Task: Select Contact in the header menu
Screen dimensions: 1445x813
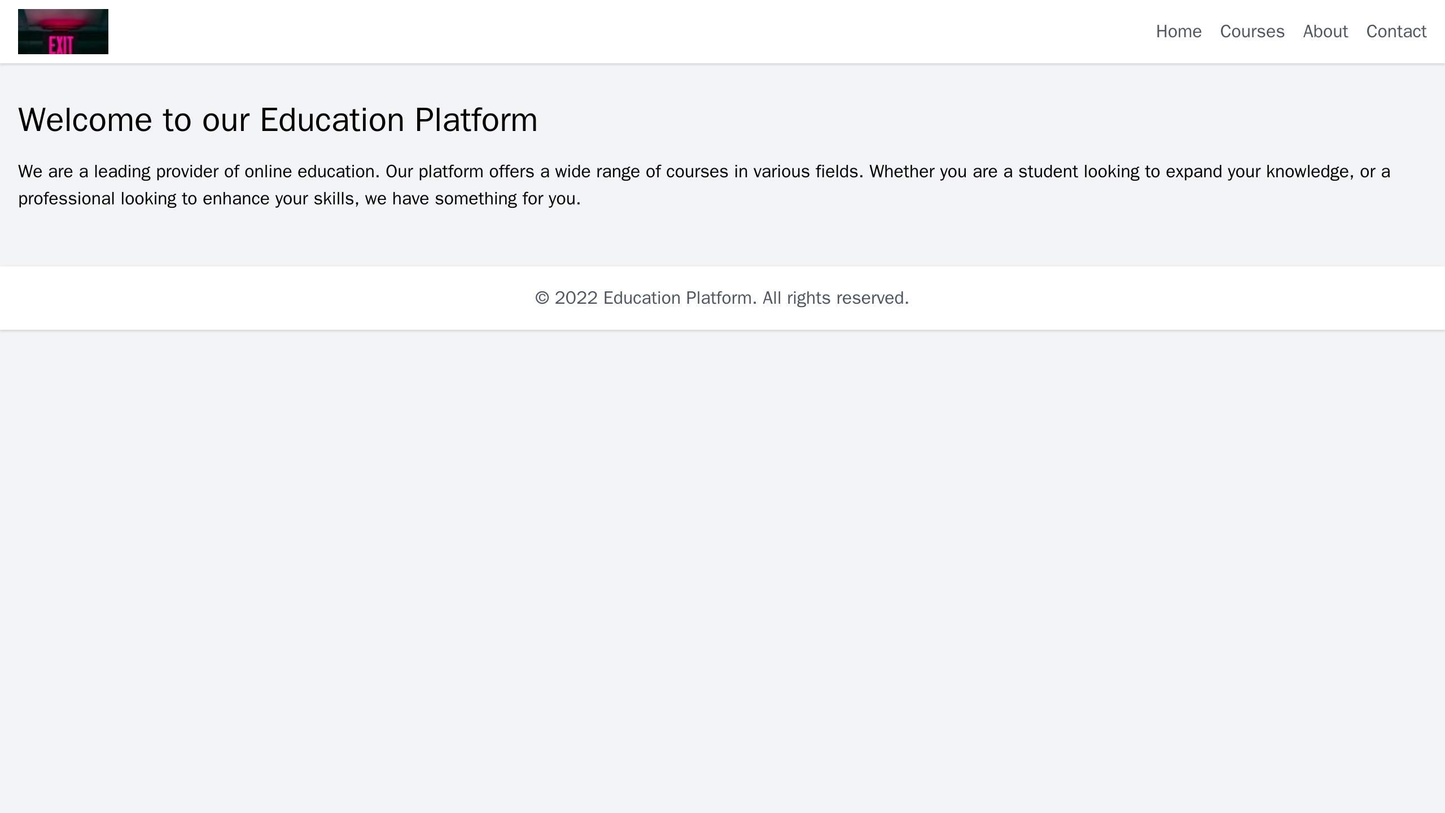Action: click(1396, 31)
